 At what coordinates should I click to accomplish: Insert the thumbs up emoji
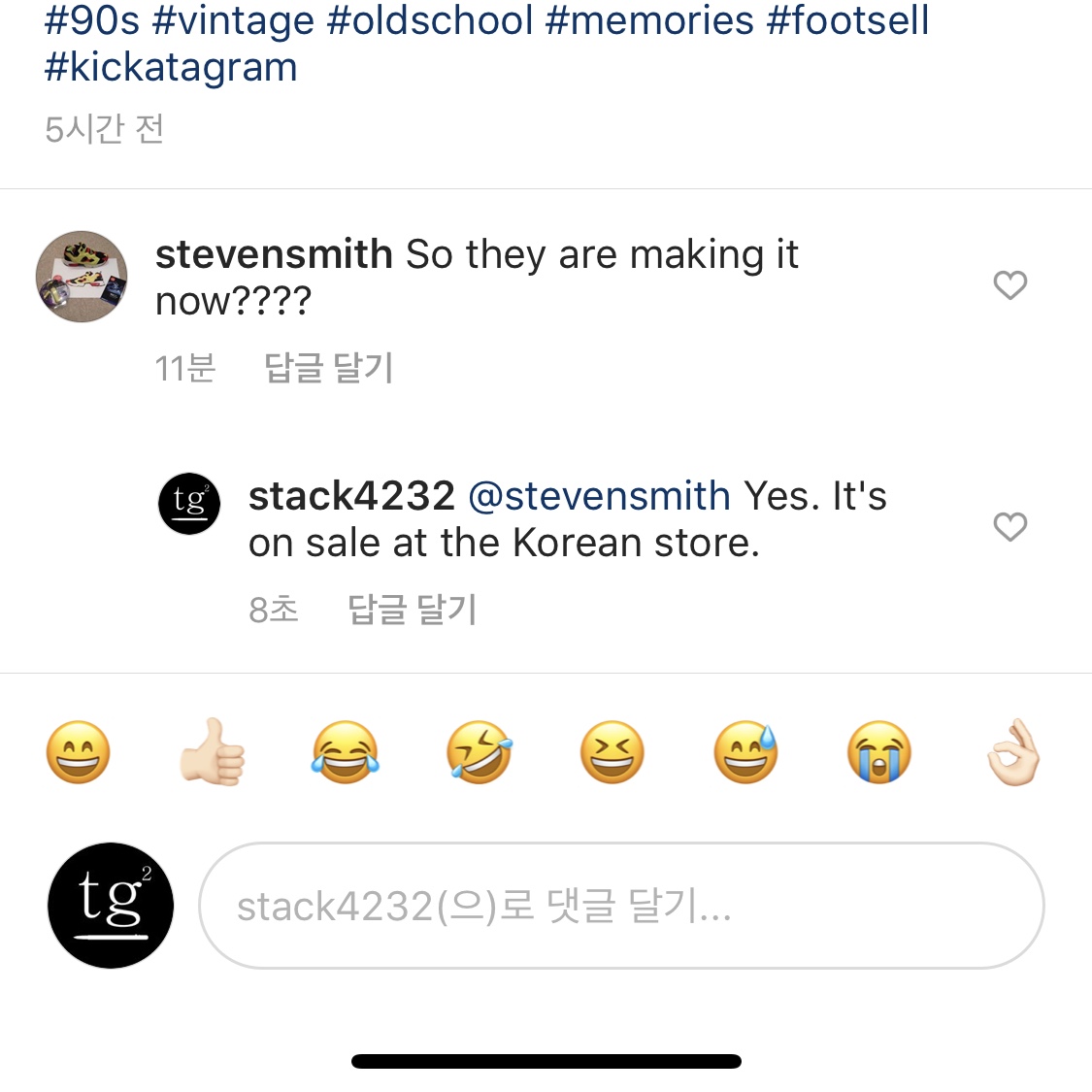[213, 752]
